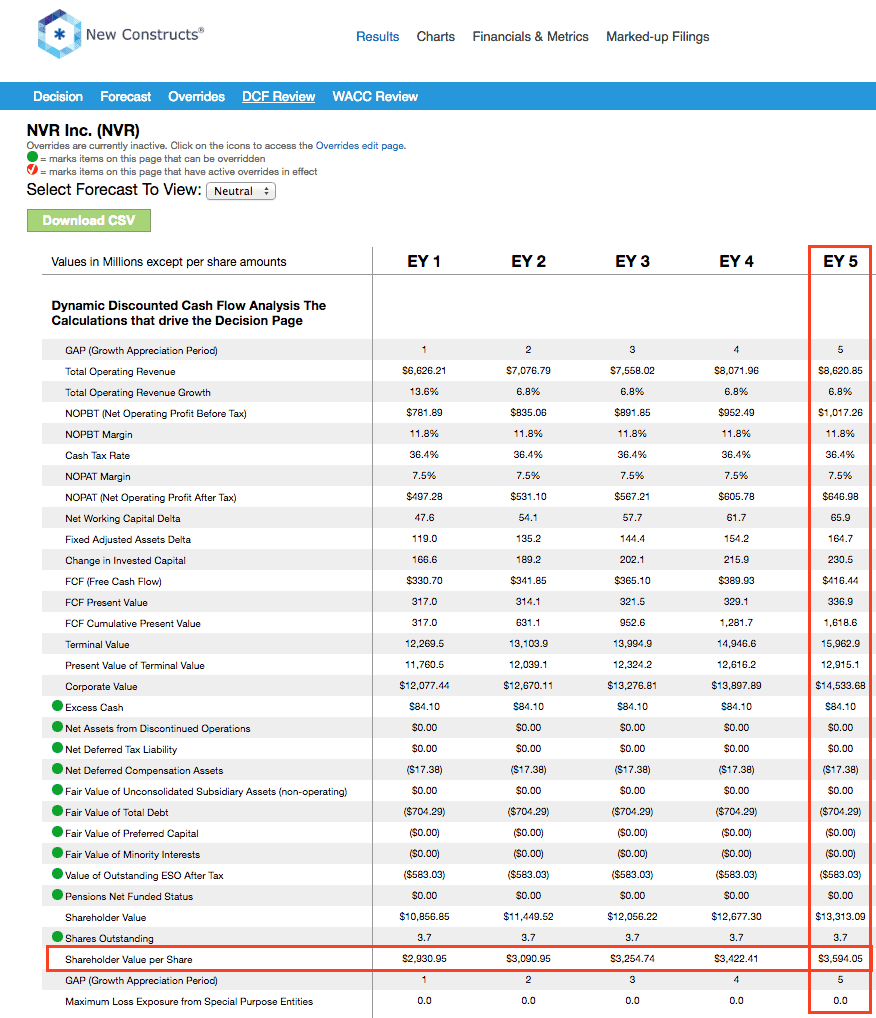Click the override dot beside Pensions Net Funded Status
This screenshot has width=876, height=1018.
coord(57,895)
